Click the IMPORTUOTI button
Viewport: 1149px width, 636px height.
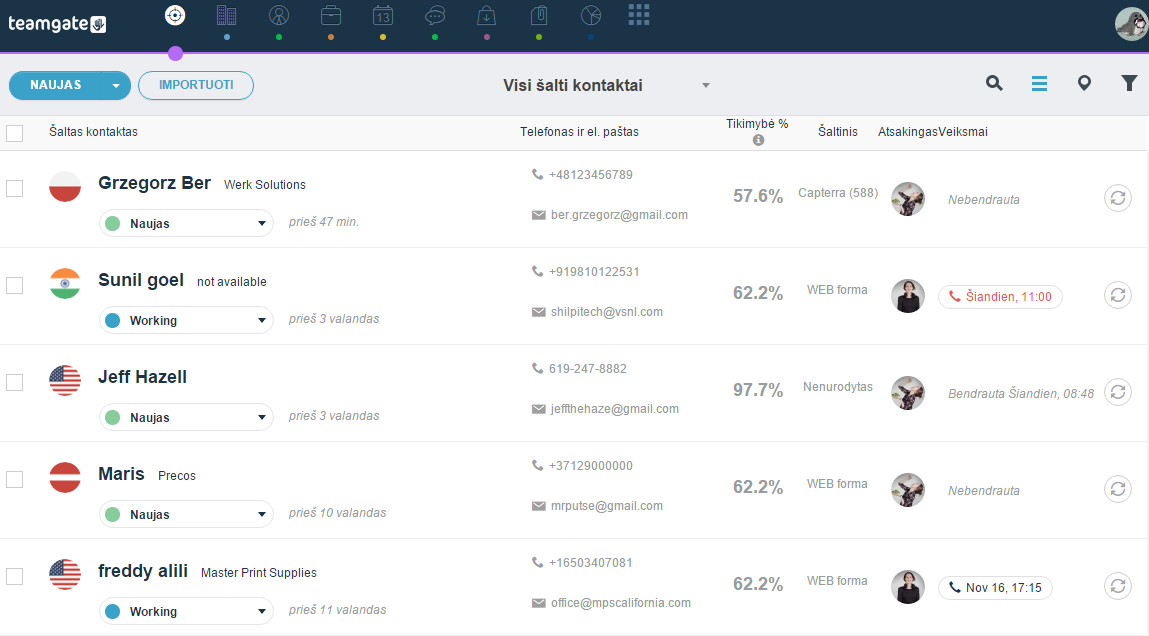(x=196, y=85)
